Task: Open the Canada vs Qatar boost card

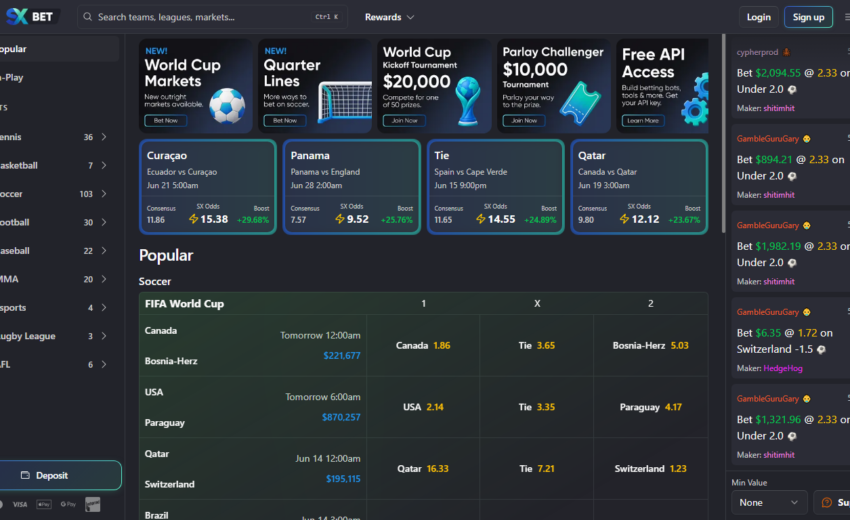Action: coord(639,187)
